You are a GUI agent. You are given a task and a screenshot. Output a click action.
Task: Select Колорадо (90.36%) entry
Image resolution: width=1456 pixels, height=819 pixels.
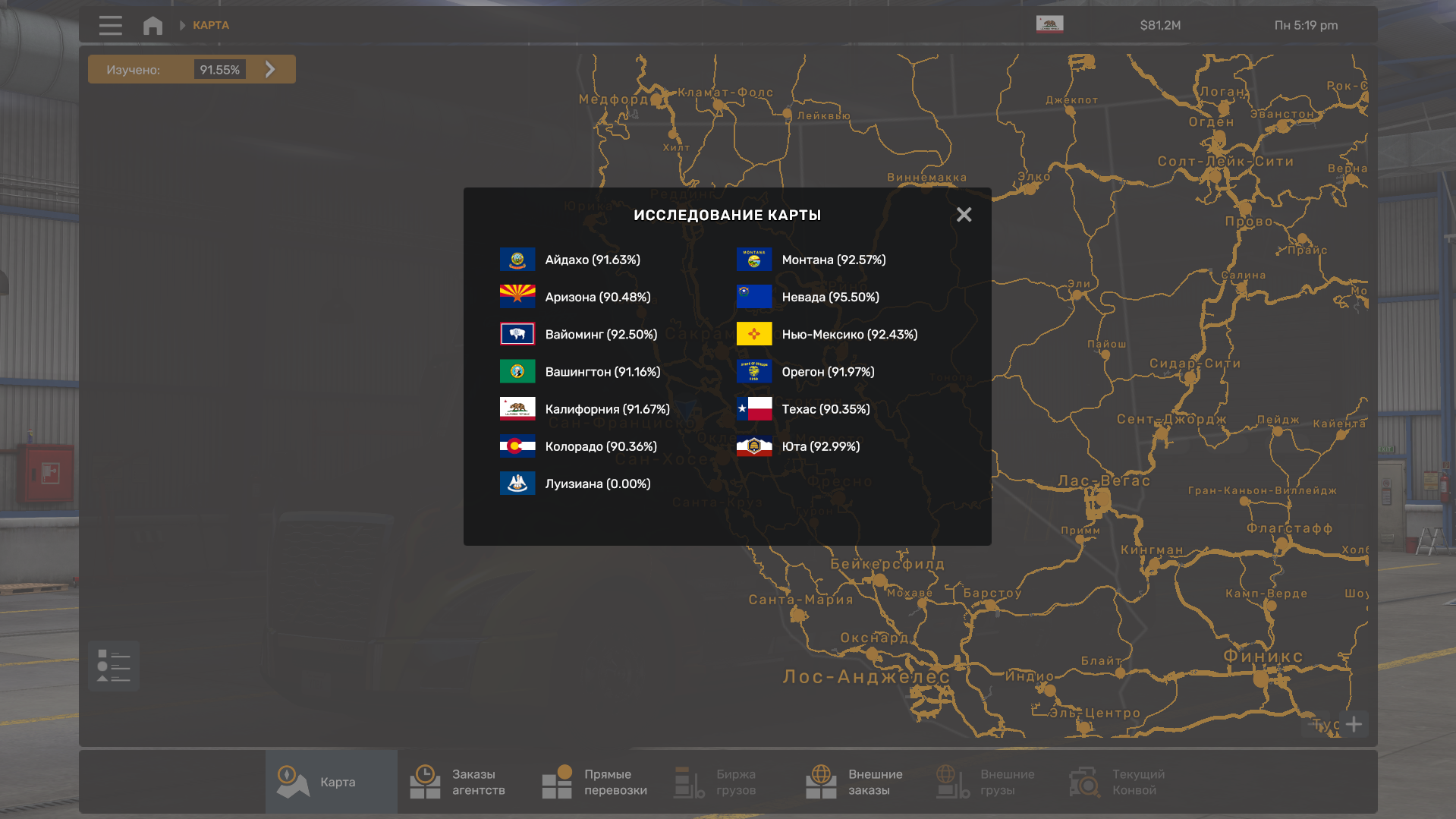pos(601,446)
